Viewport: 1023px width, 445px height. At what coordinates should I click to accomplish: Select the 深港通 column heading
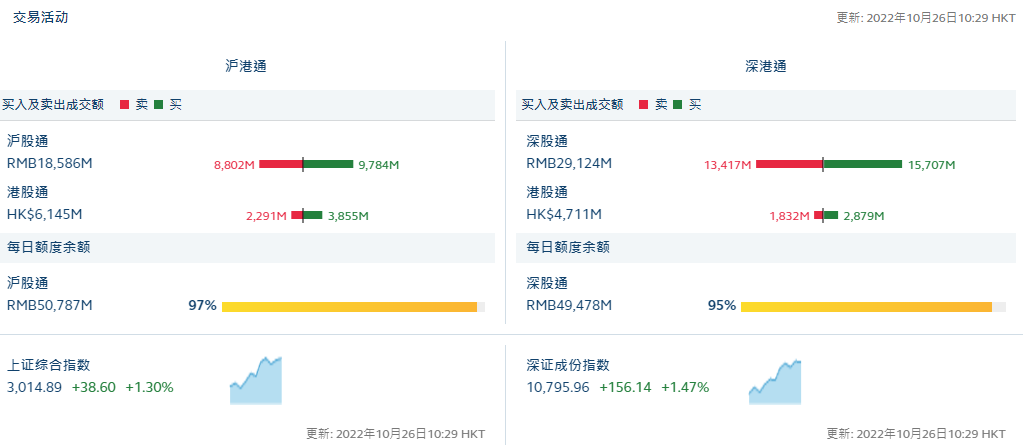point(766,66)
